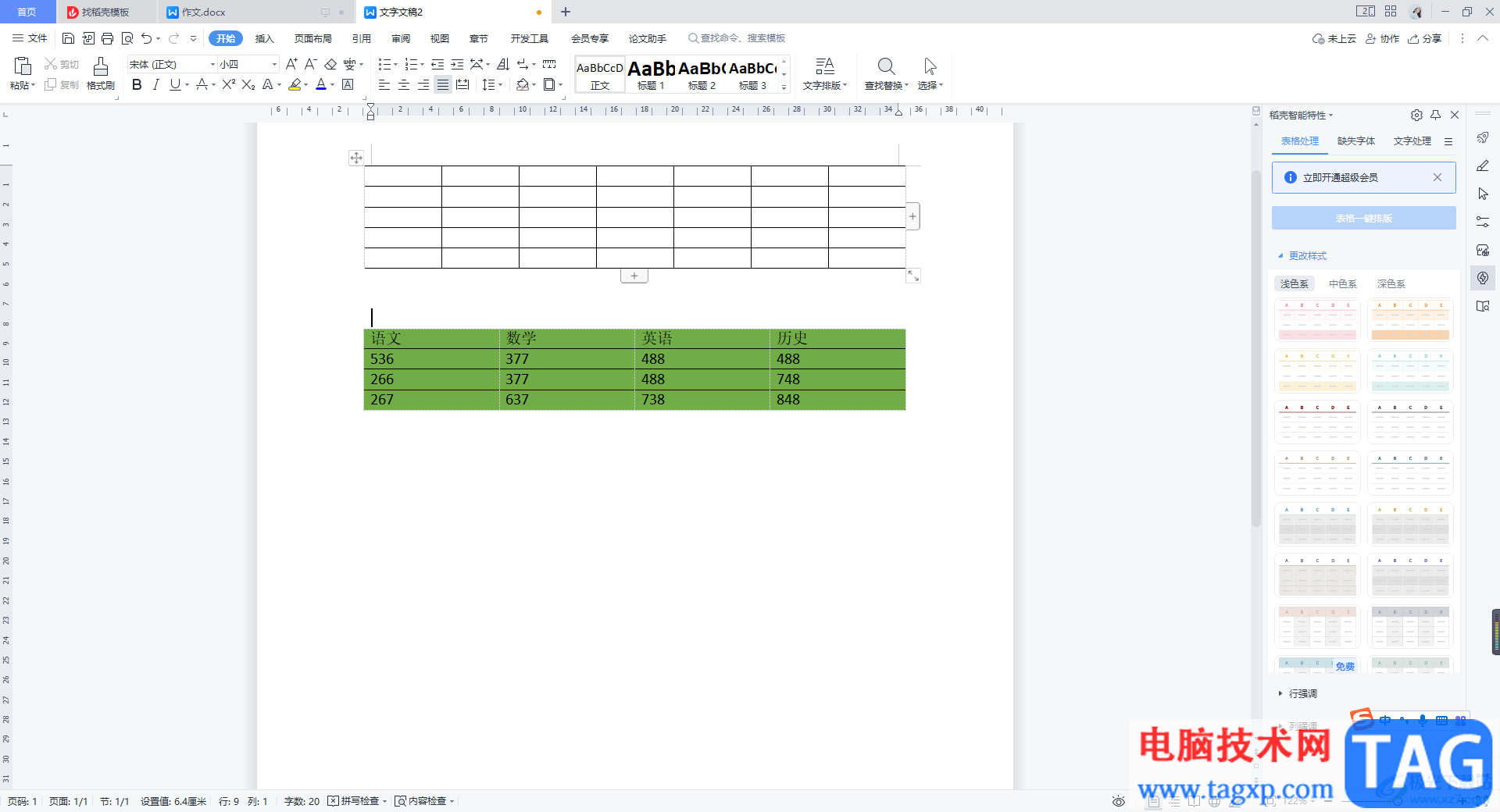Expand numbered list dropdown arrow
Screen dimensions: 1500x812
click(423, 65)
